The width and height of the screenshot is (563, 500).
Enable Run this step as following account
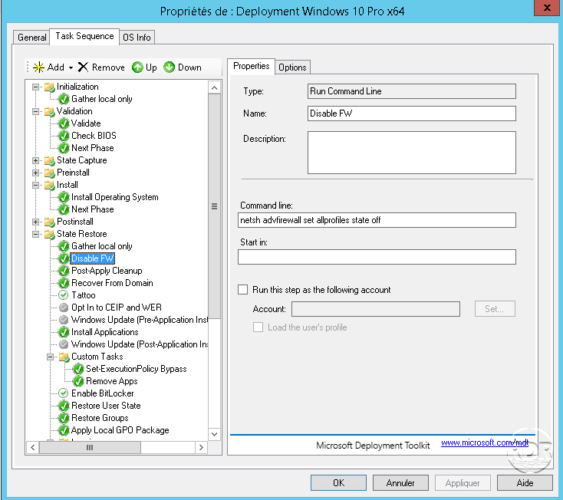click(x=243, y=290)
